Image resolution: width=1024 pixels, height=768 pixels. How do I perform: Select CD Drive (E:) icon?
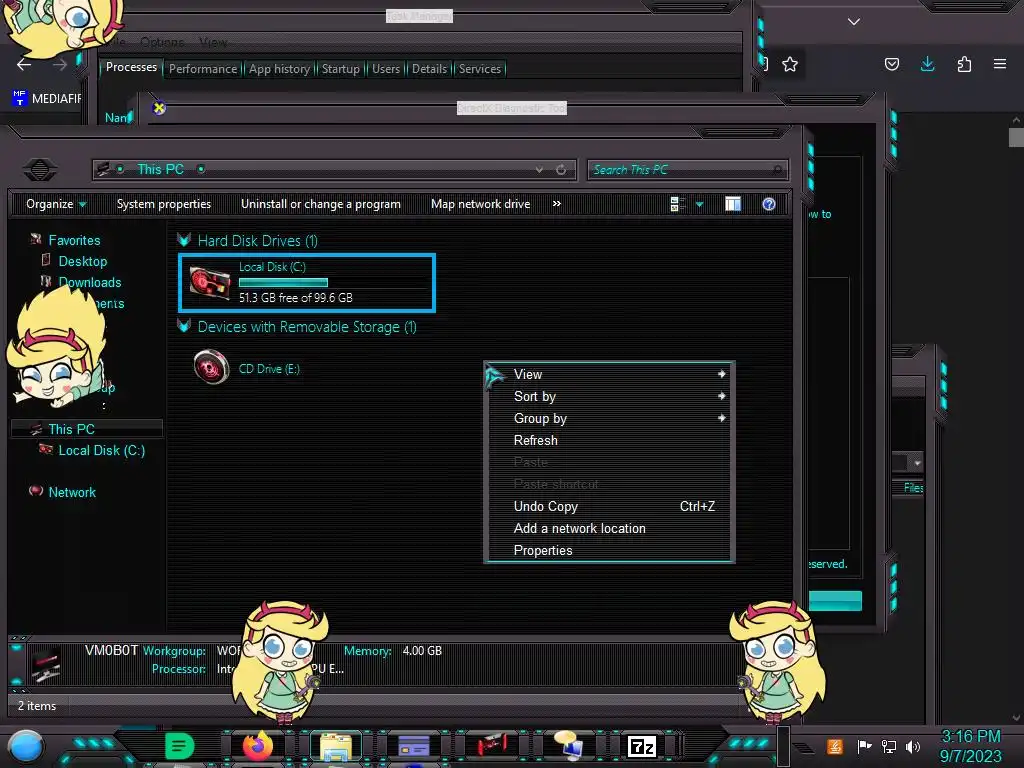[x=211, y=368]
